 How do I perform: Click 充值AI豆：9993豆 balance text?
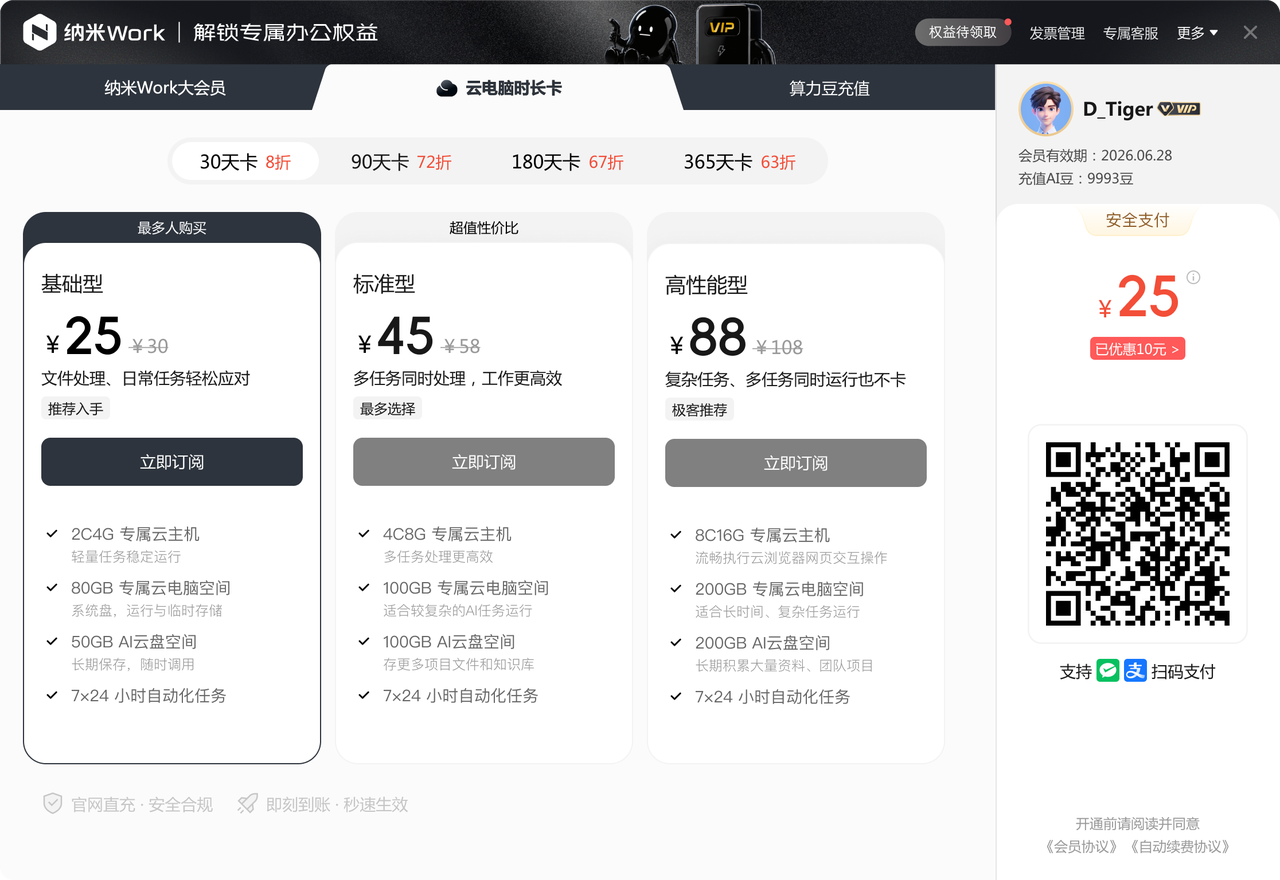1076,179
